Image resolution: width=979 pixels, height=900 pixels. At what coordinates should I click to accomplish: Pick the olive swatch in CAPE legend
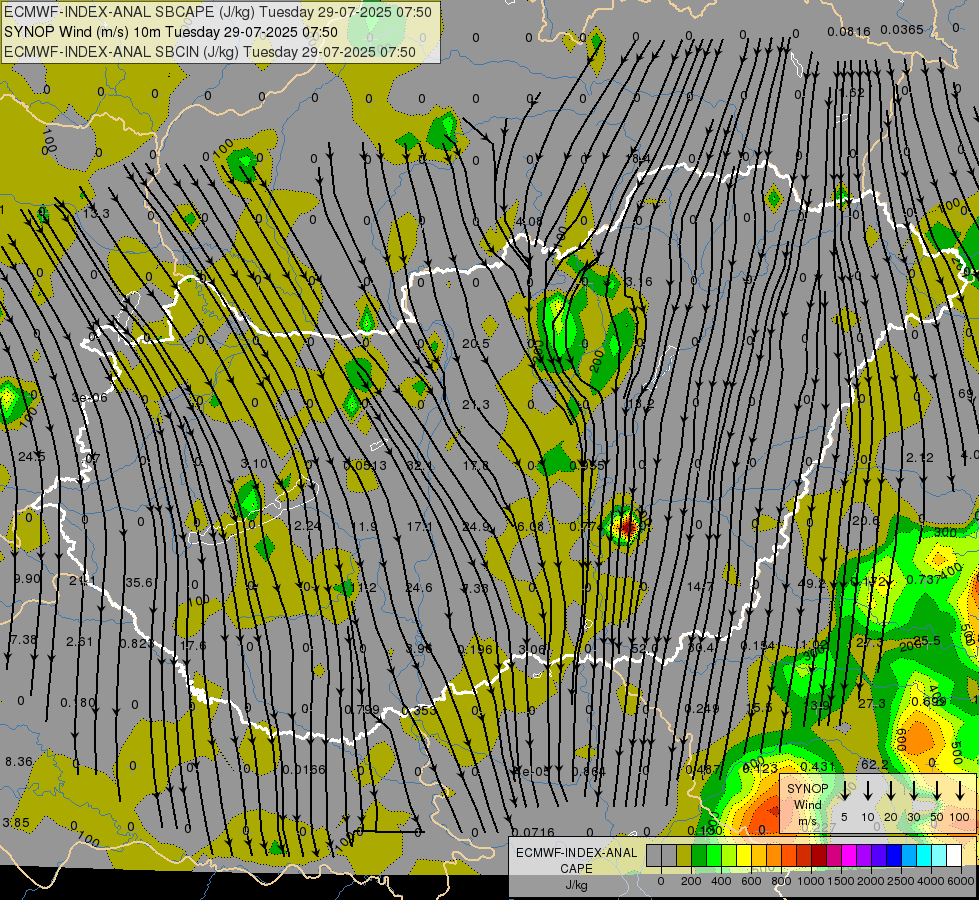click(x=684, y=856)
